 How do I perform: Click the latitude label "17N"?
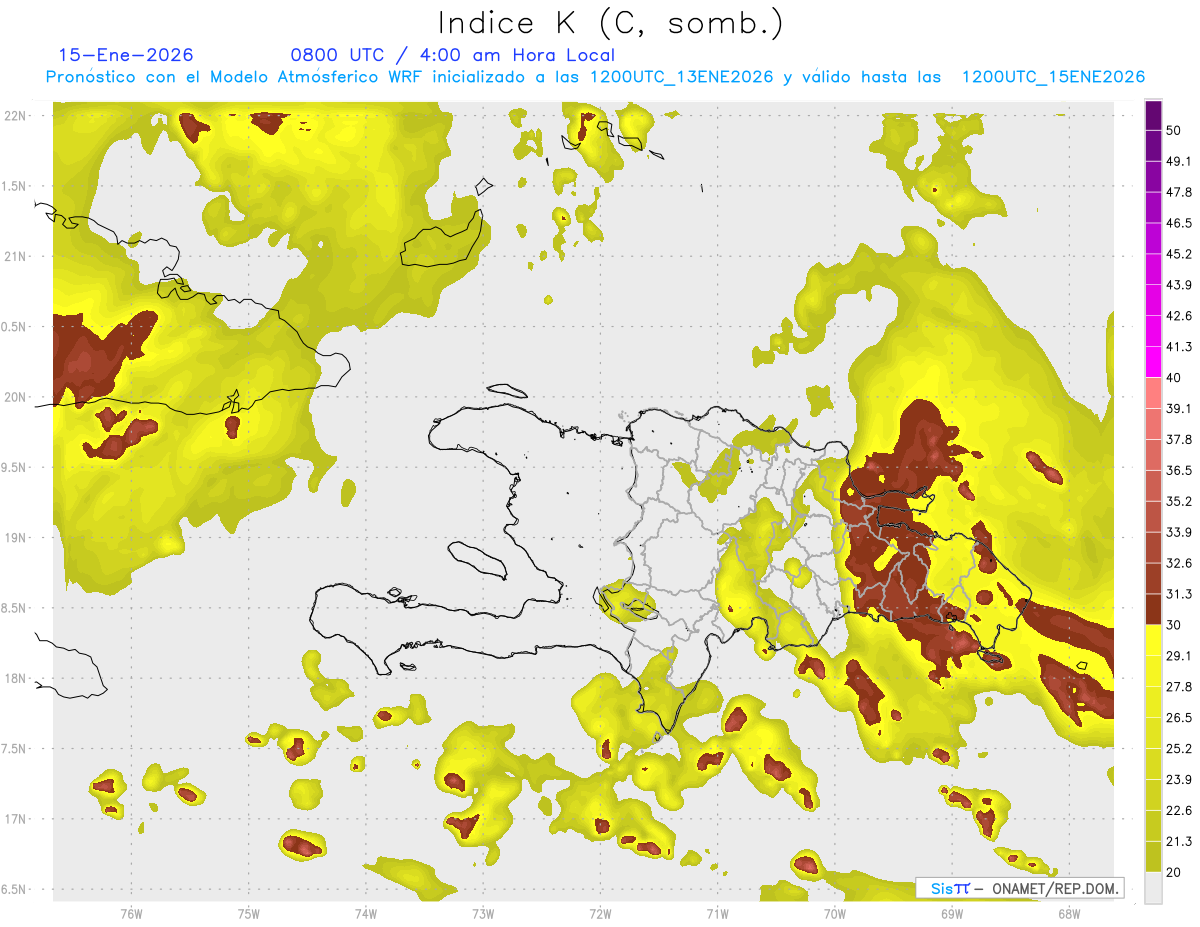(15, 819)
